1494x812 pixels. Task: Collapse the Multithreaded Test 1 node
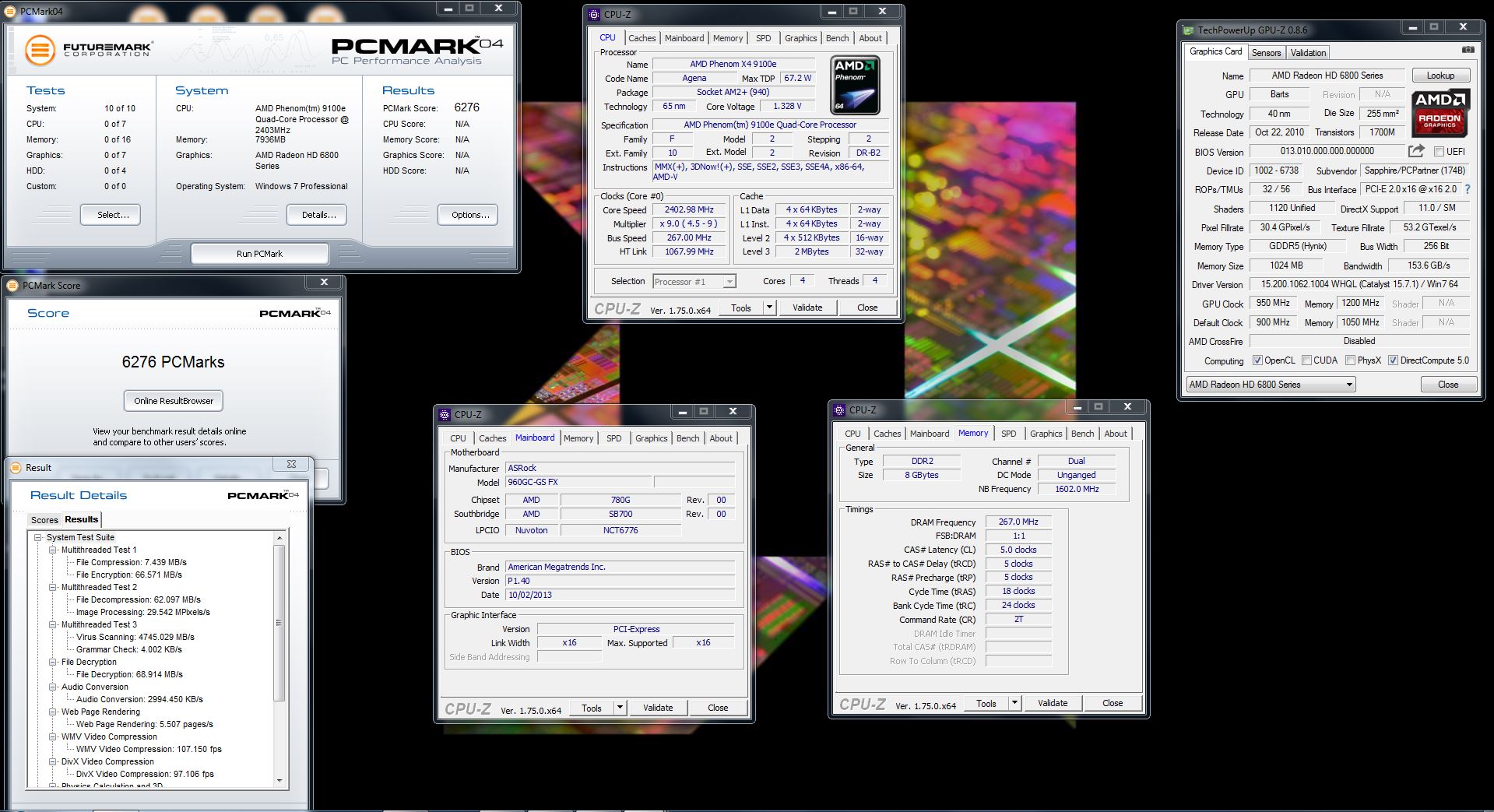tap(53, 550)
